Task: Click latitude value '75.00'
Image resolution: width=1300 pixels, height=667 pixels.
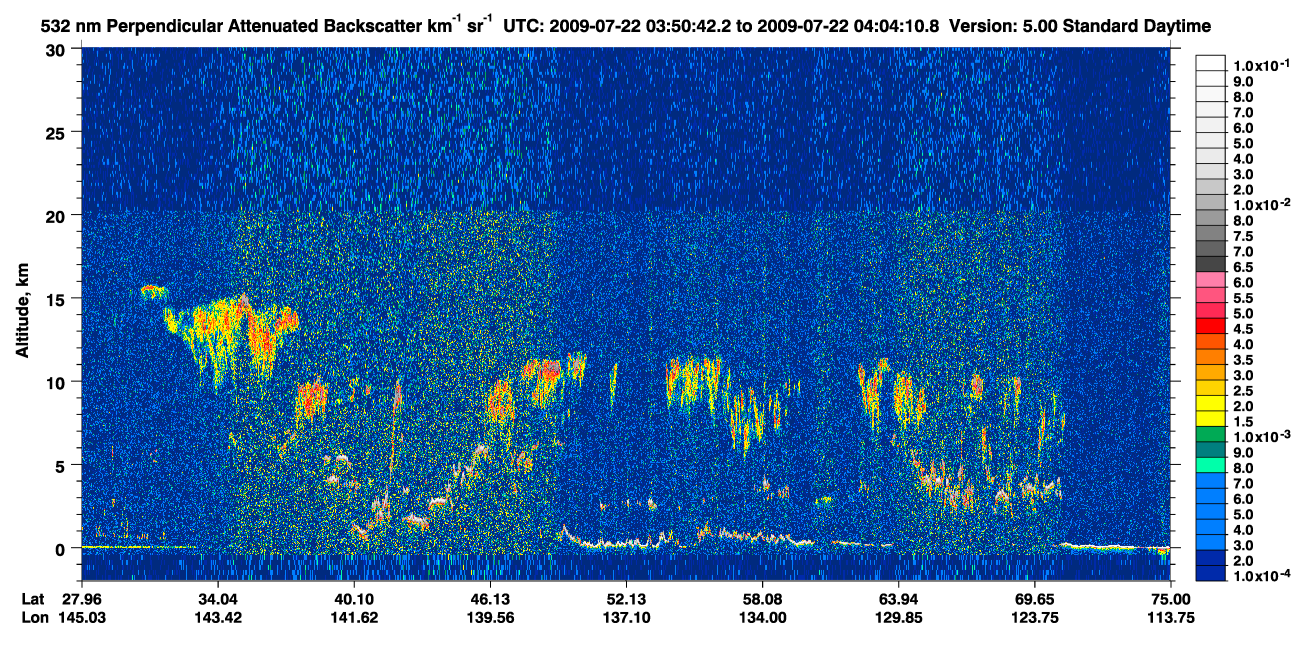Action: coord(1171,599)
